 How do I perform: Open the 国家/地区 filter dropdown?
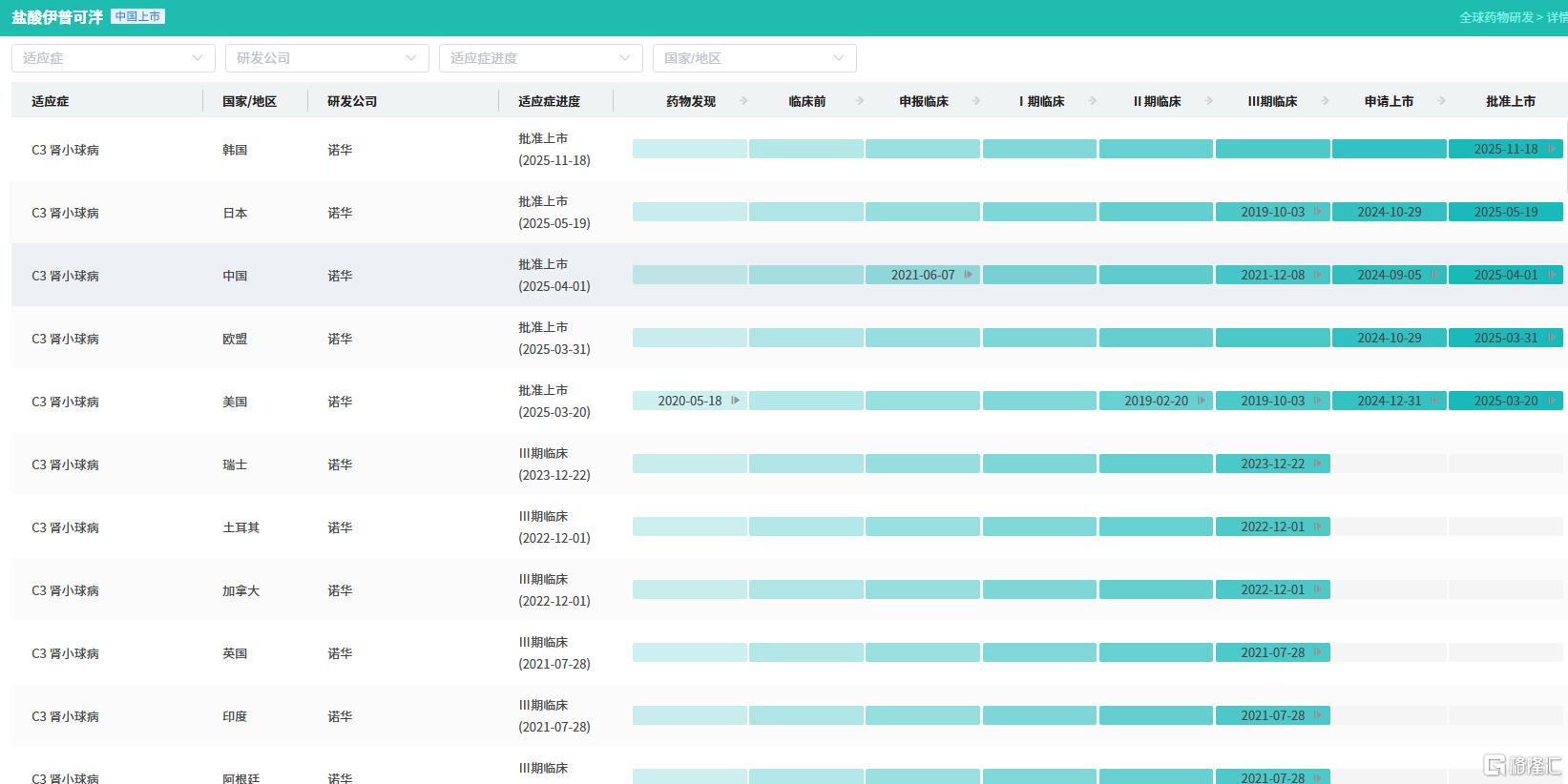coord(755,58)
